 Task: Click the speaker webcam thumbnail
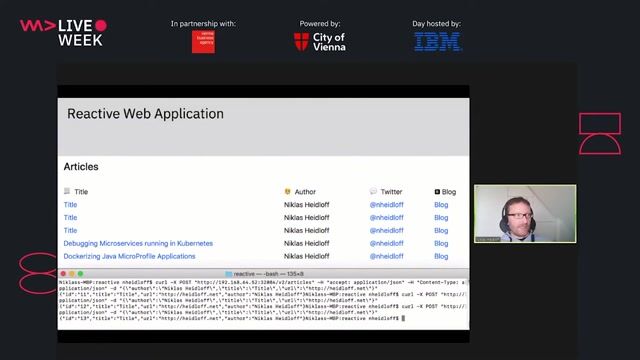click(x=525, y=213)
